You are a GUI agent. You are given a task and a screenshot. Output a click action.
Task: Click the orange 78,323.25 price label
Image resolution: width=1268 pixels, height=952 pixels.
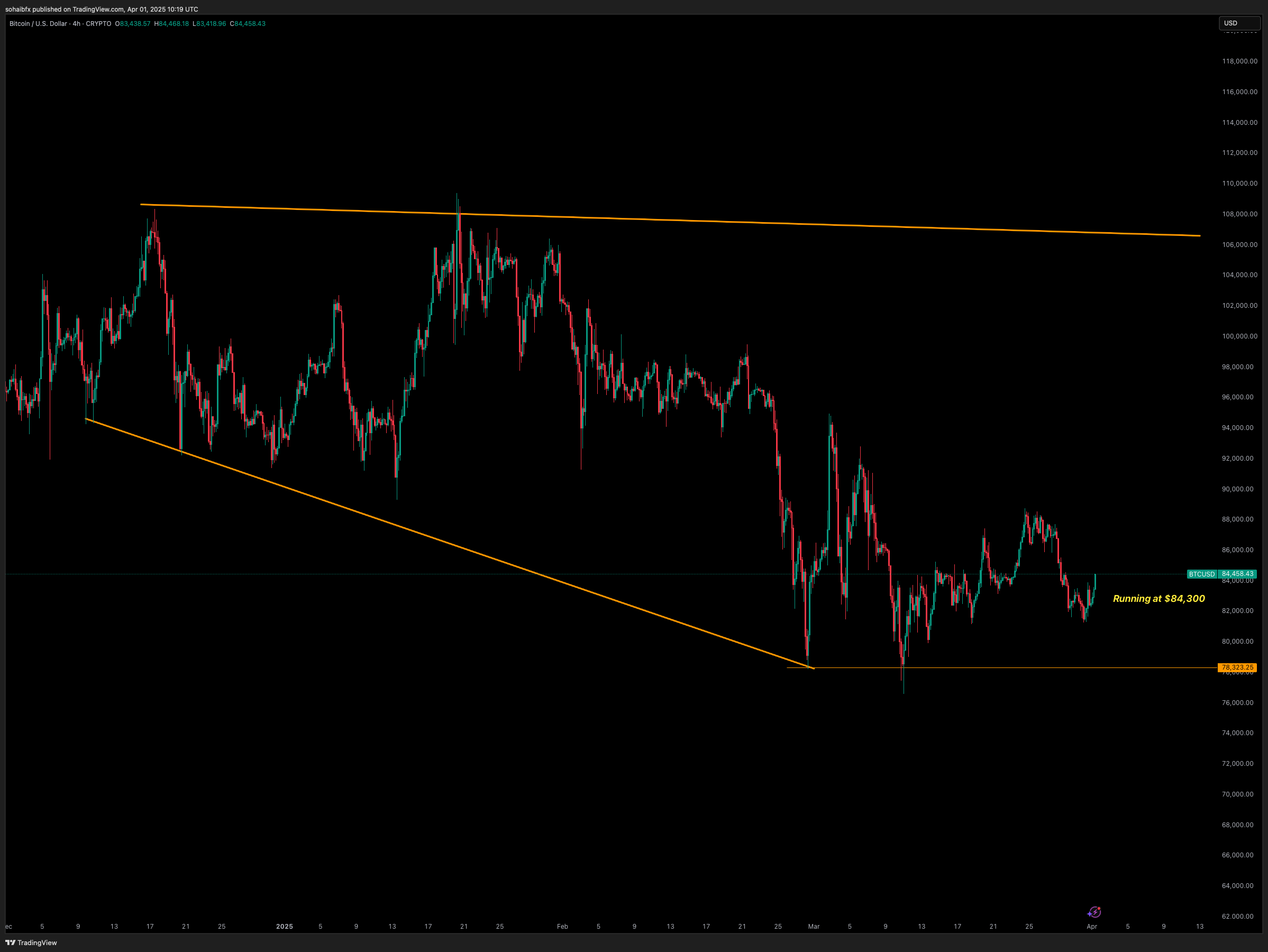click(1238, 667)
